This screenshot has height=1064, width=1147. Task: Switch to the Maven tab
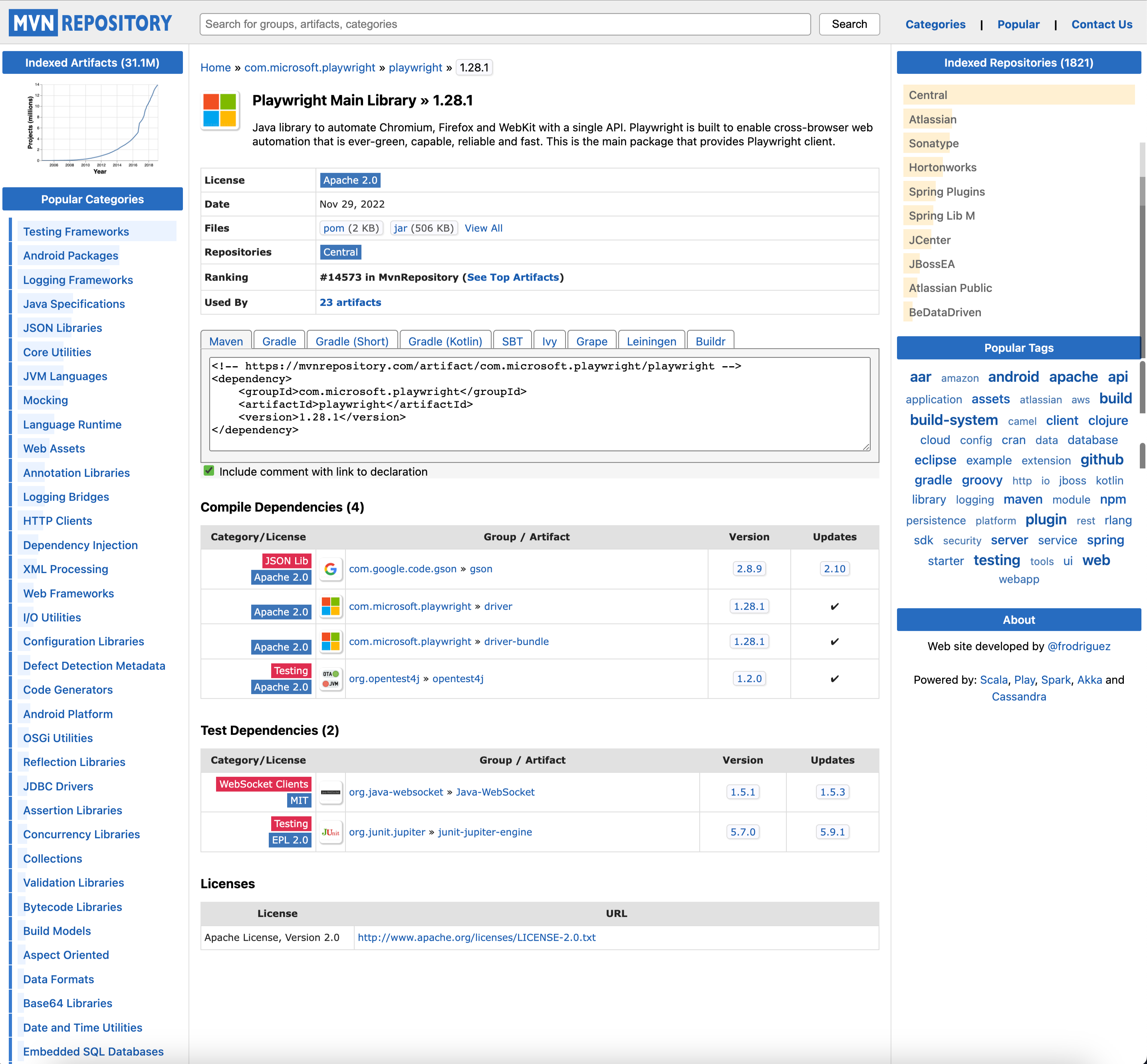click(226, 341)
